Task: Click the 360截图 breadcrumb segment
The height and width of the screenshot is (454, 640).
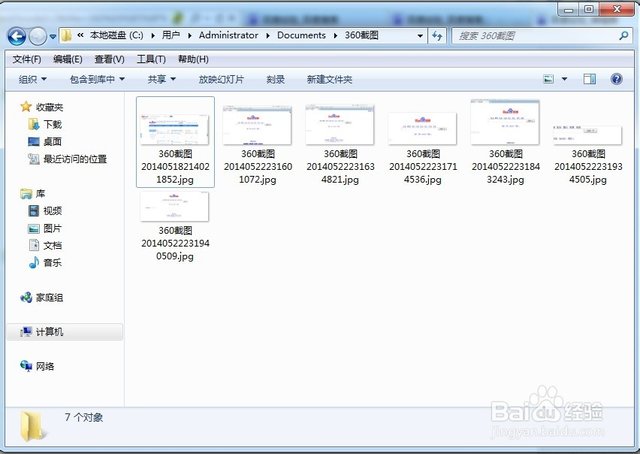Action: click(361, 36)
